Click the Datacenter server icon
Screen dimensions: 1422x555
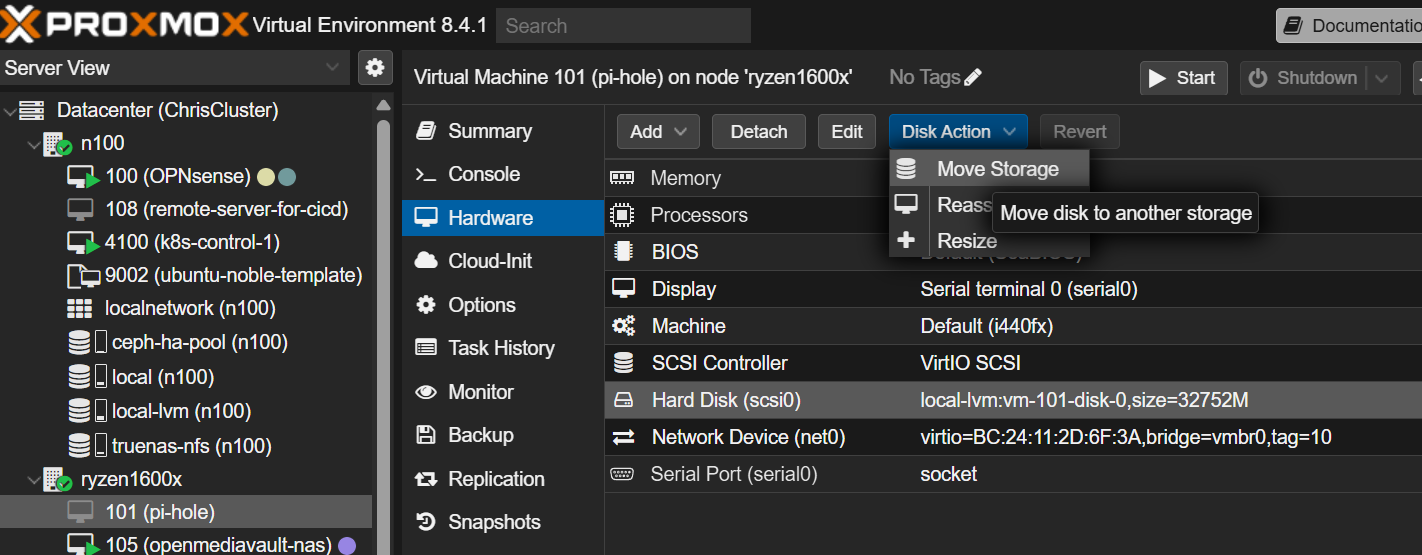pyautogui.click(x=32, y=110)
